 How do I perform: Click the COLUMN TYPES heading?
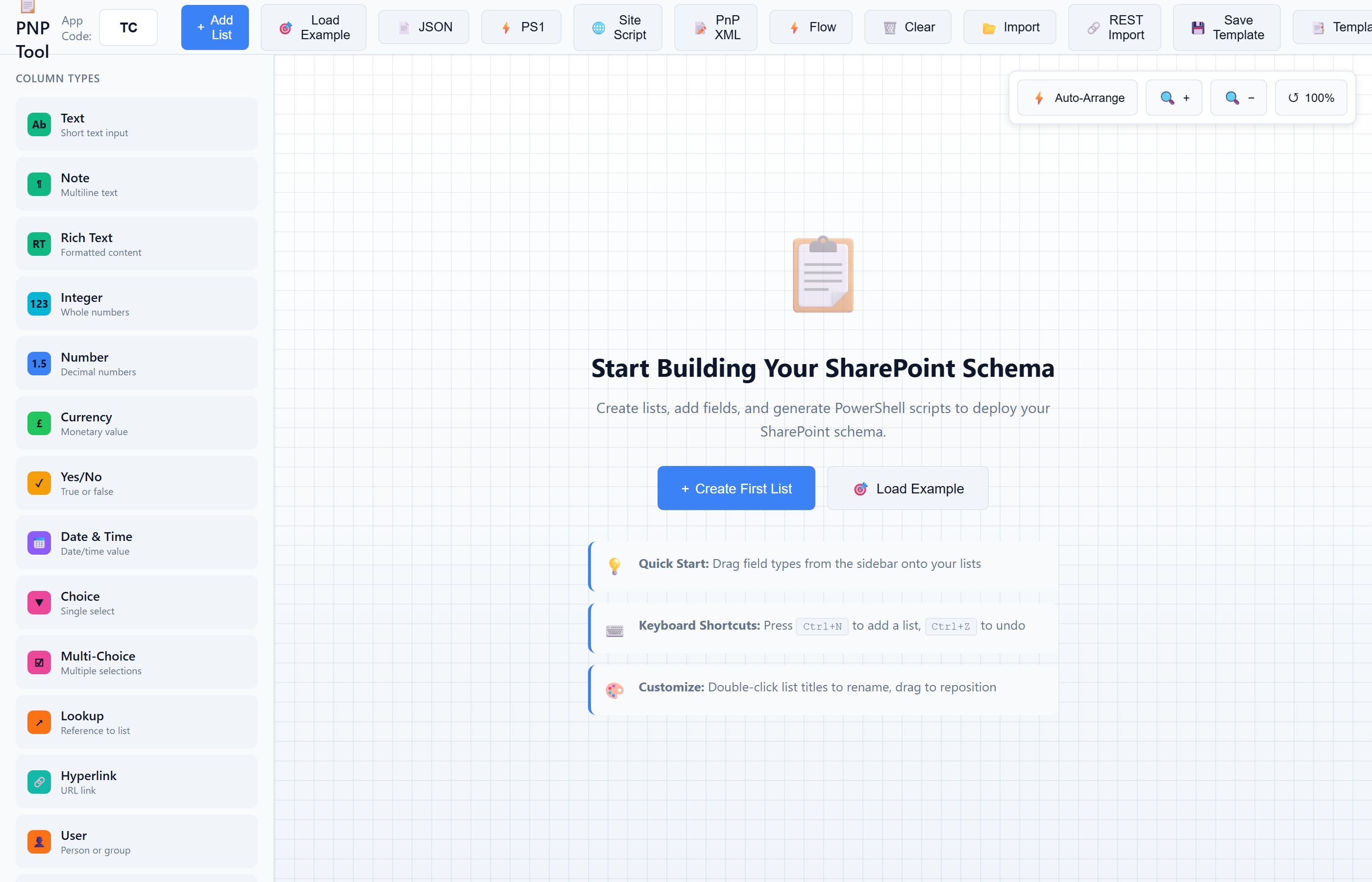tap(58, 78)
